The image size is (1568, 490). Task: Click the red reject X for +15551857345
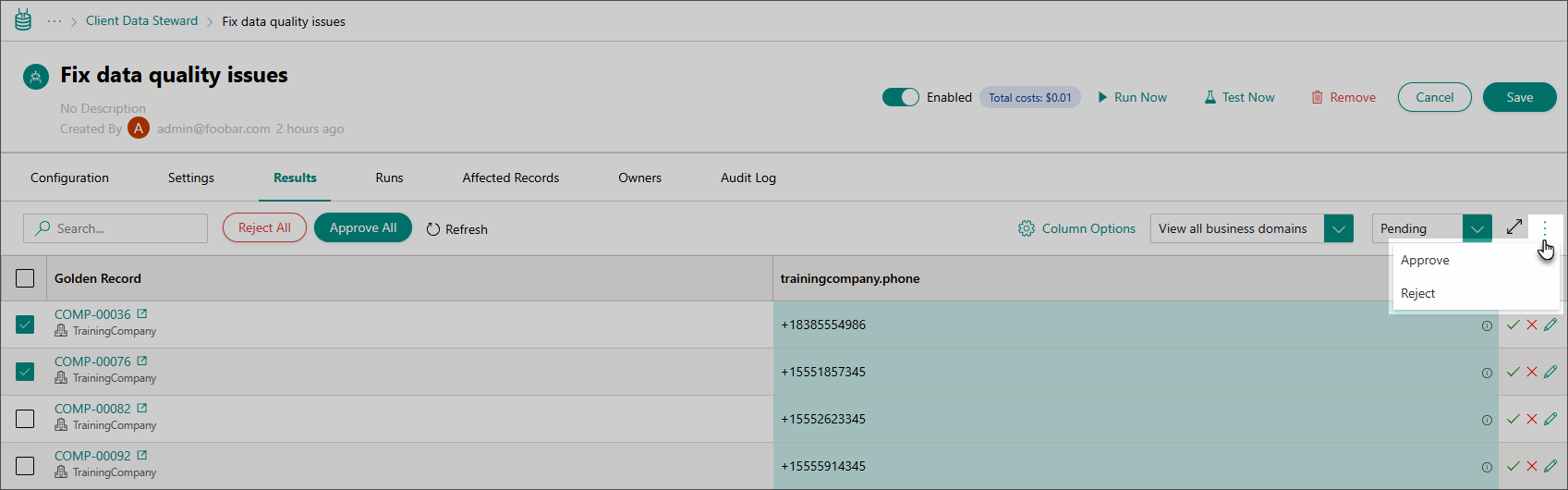[x=1531, y=372]
